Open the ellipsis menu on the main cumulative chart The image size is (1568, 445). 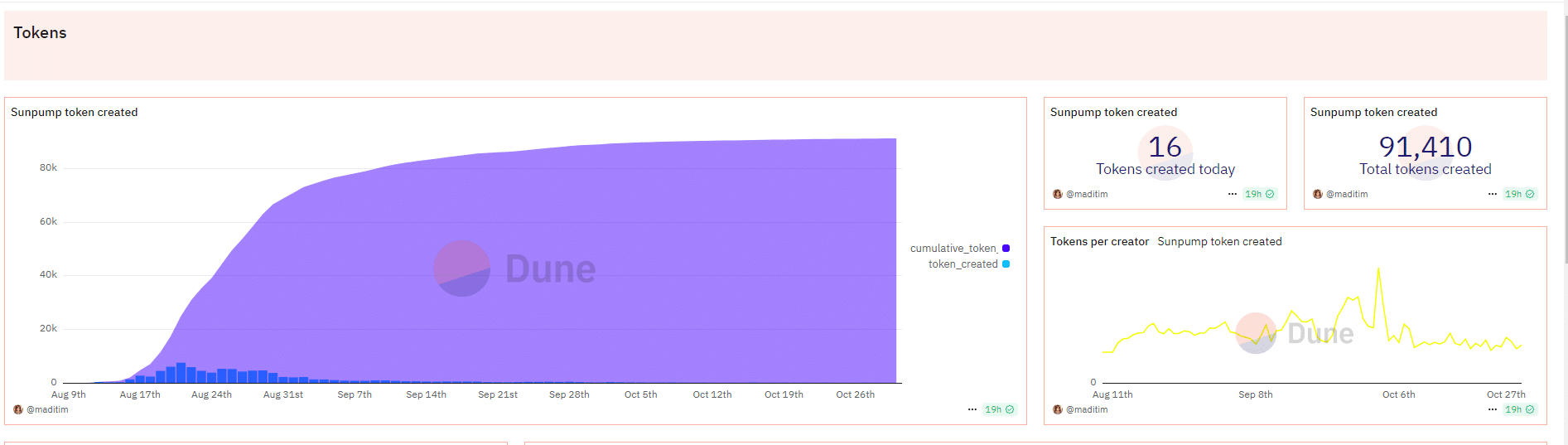pos(972,409)
